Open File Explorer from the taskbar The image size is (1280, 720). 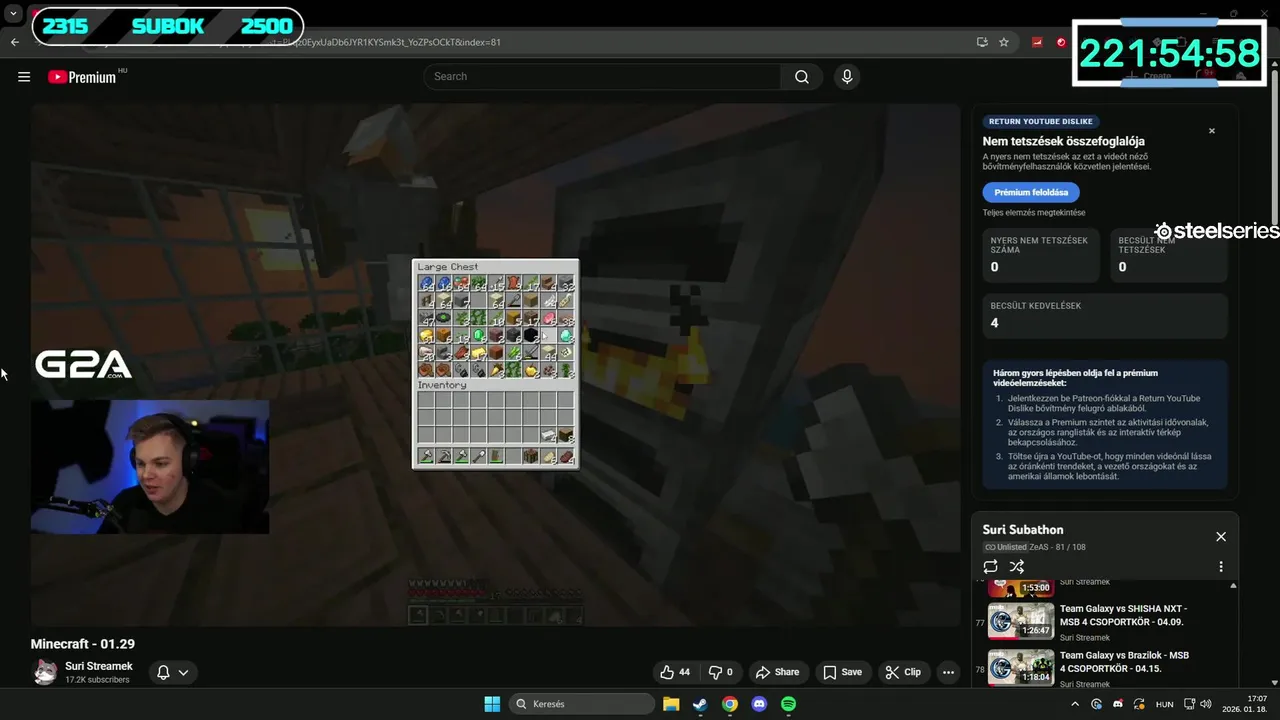tap(671, 704)
